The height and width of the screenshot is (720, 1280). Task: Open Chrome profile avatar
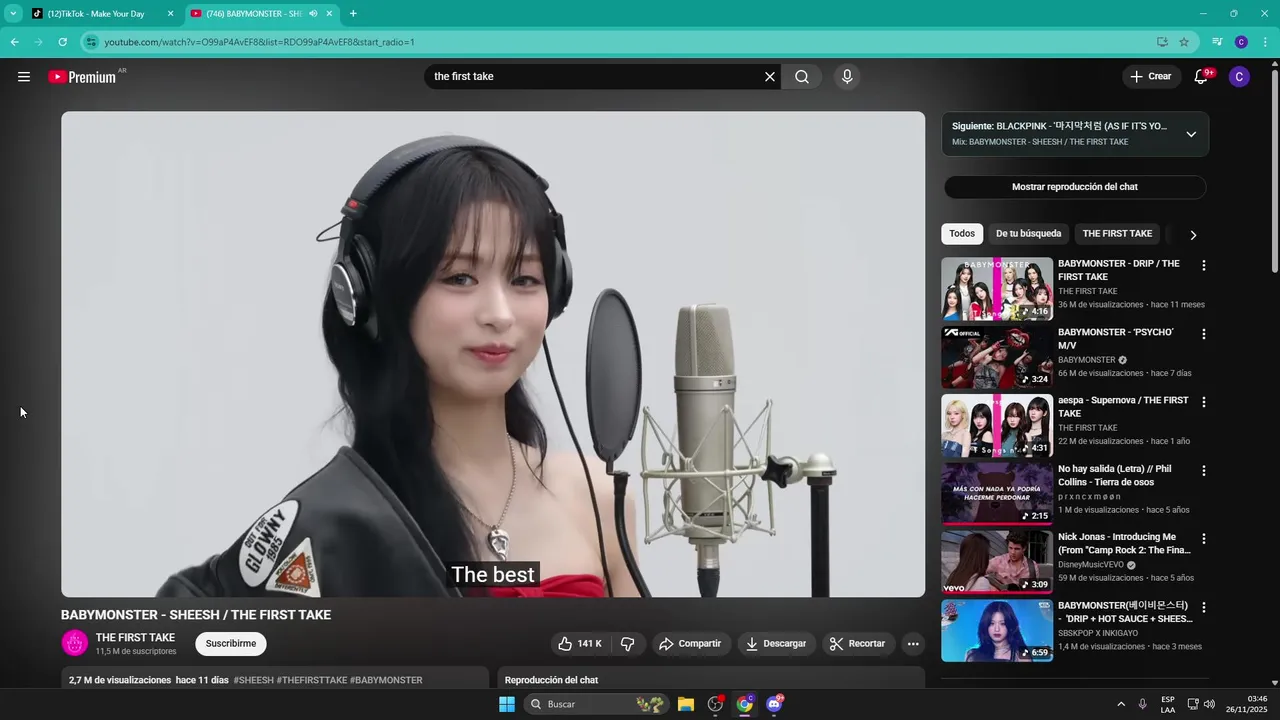(1241, 42)
